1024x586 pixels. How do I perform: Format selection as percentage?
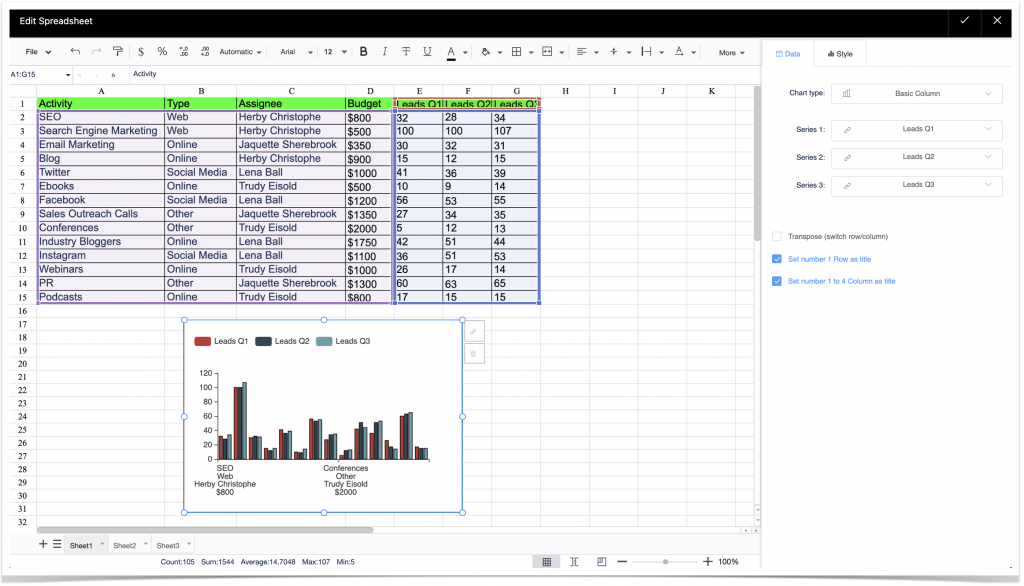(162, 51)
